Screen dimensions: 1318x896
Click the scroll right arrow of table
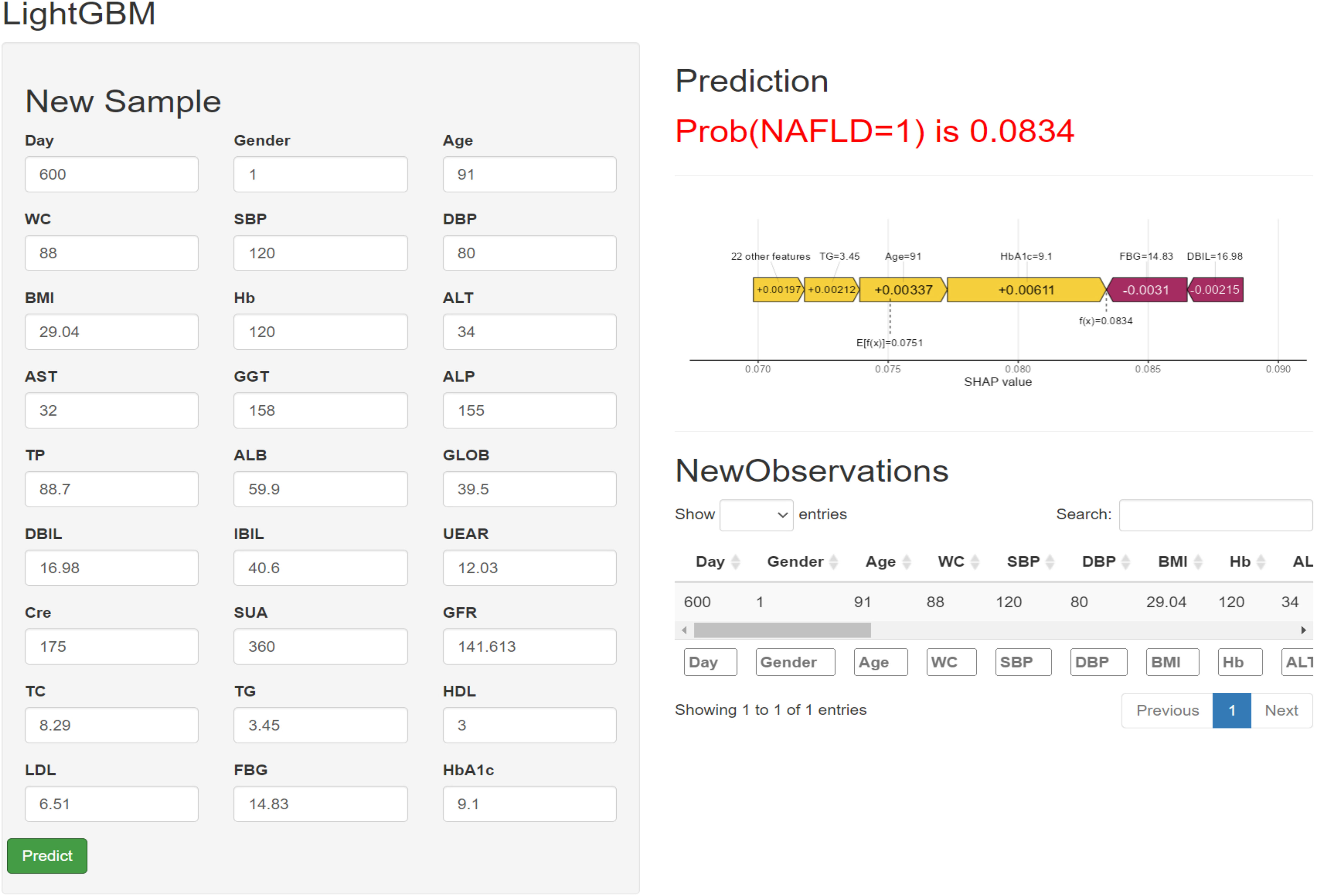[1303, 630]
